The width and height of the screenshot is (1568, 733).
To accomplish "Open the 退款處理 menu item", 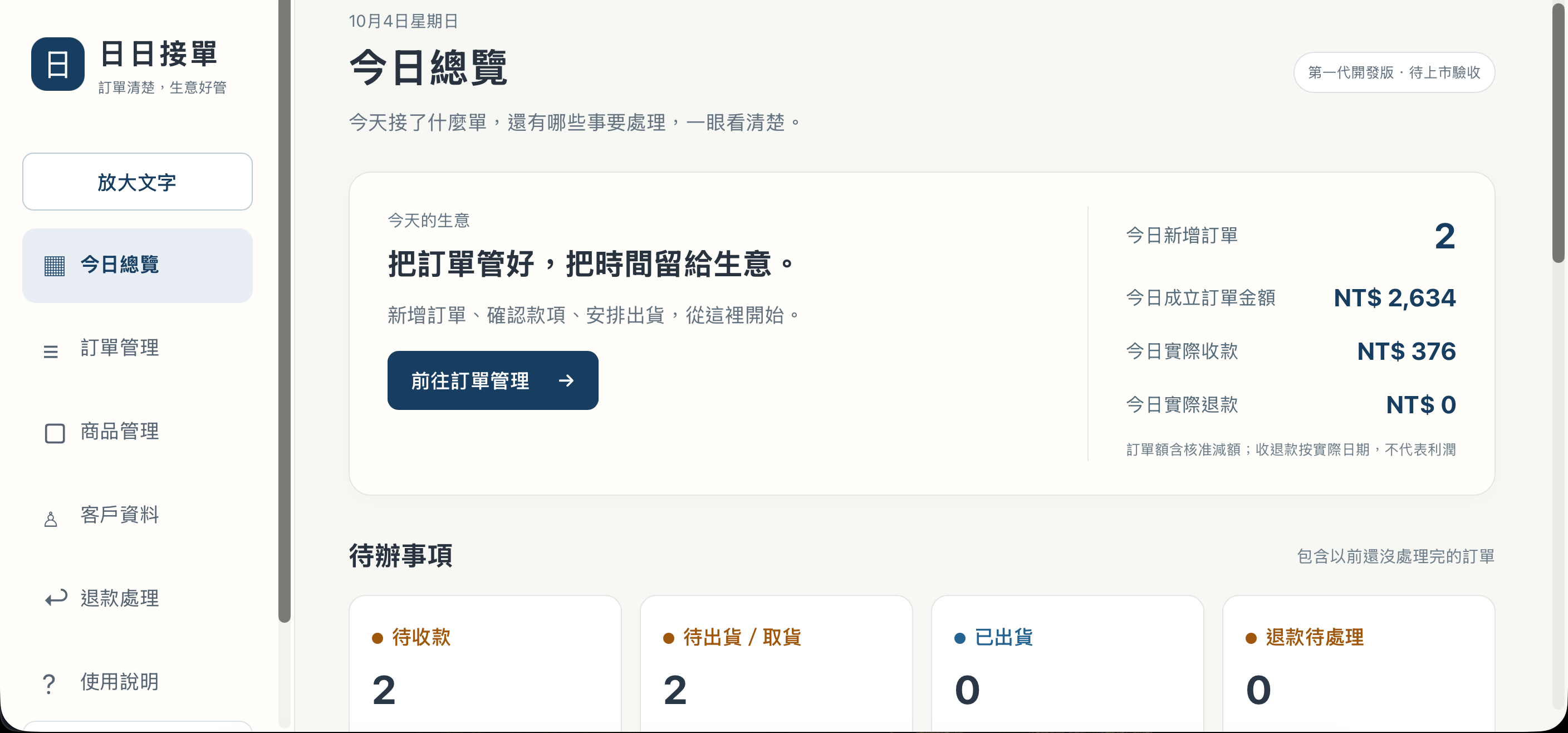I will 137,598.
